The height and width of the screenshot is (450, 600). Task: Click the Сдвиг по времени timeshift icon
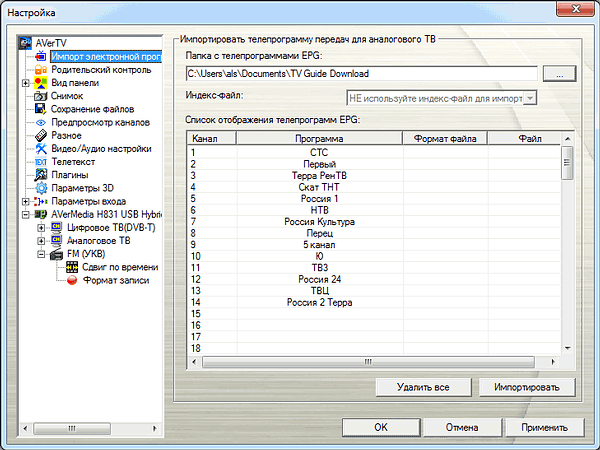[72, 267]
